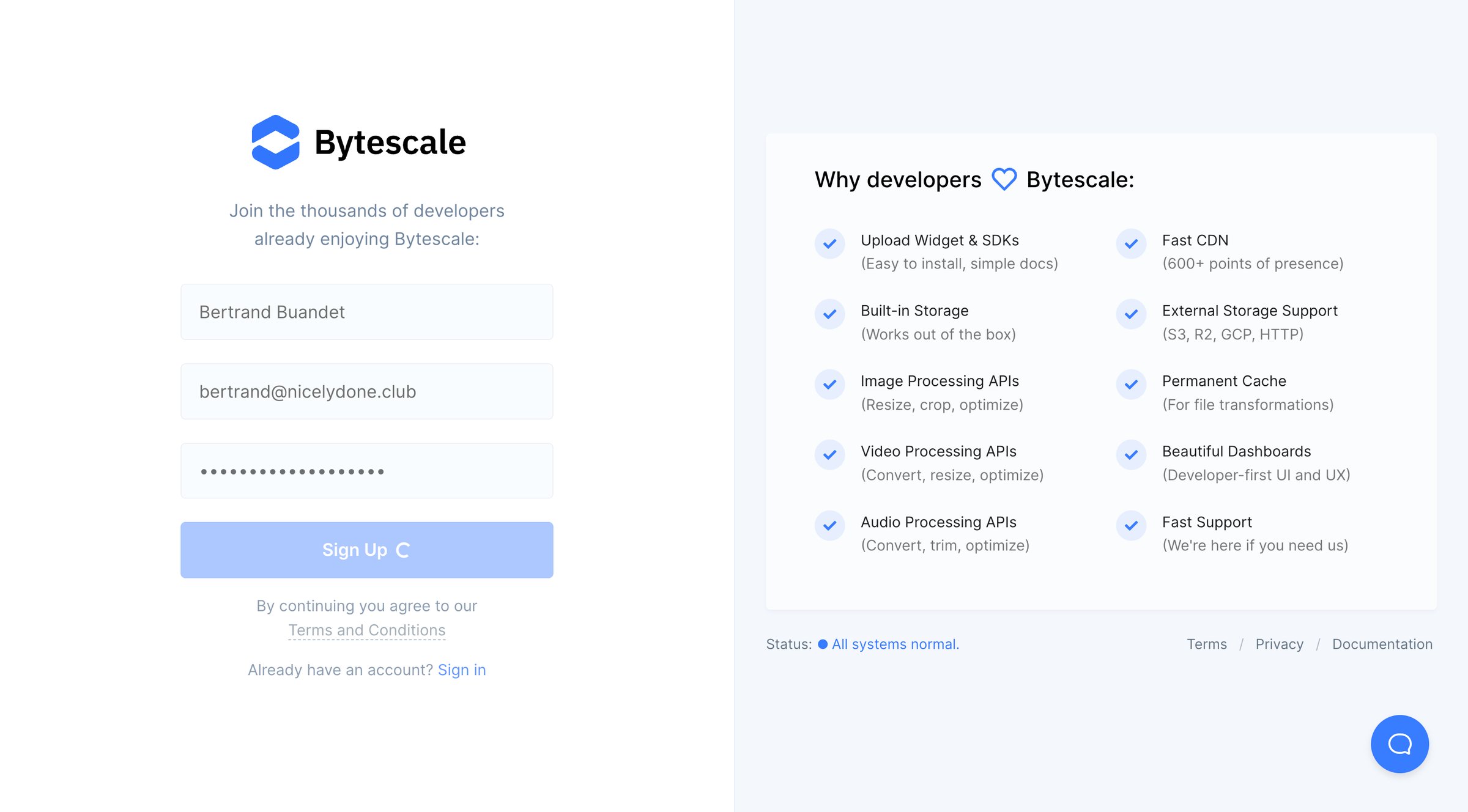Open the All systems normal status link
This screenshot has height=812, width=1468.
tap(895, 644)
